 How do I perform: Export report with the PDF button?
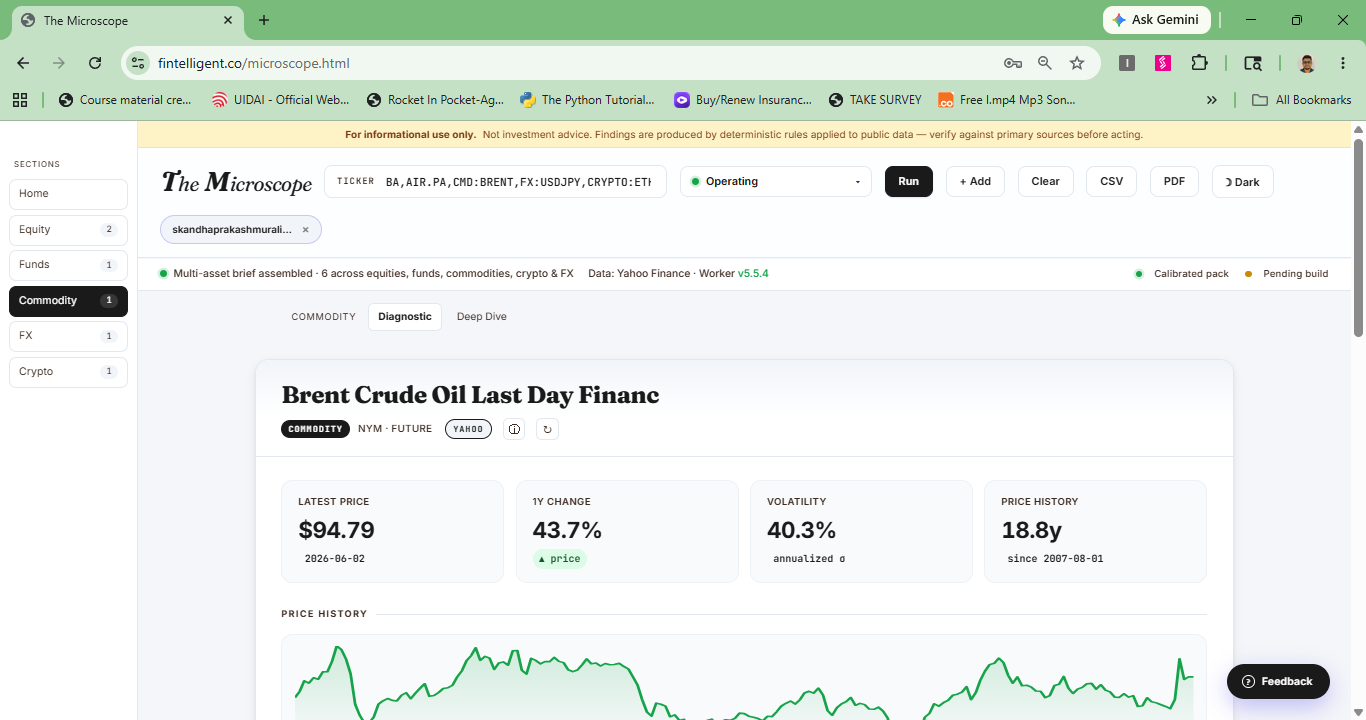pyautogui.click(x=1174, y=181)
